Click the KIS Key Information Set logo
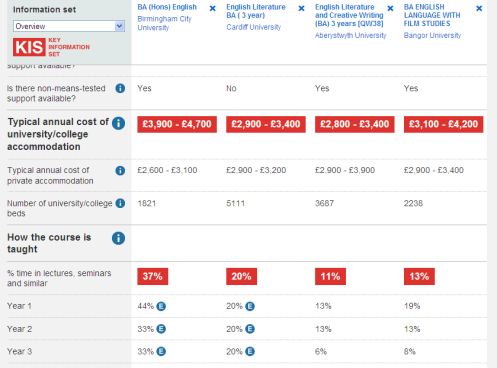Viewport: 497px width, 368px height. tap(51, 47)
